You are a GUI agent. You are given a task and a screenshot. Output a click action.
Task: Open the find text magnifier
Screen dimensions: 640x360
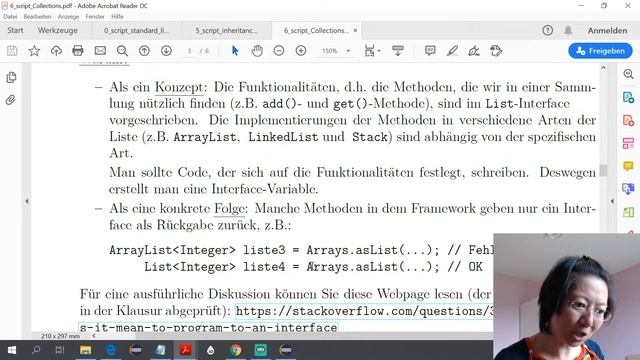122,51
